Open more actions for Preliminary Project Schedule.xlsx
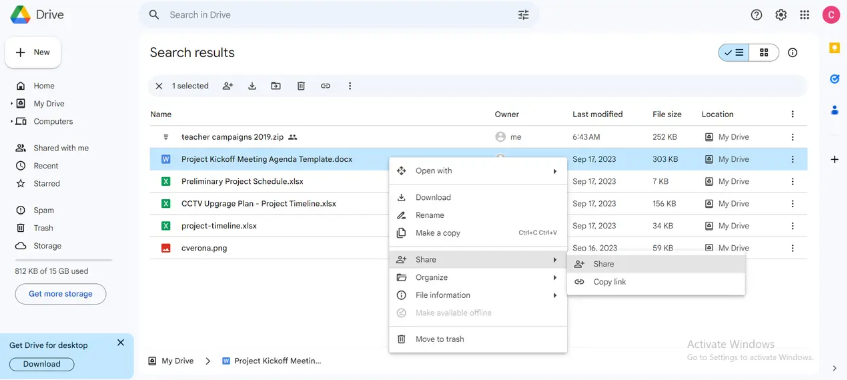This screenshot has height=380, width=847. 792,182
